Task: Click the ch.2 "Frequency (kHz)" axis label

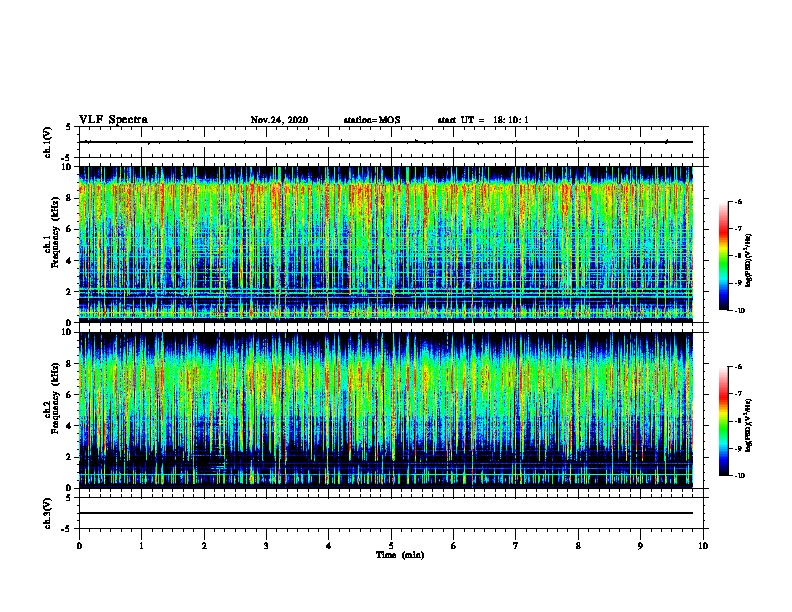Action: coord(55,398)
